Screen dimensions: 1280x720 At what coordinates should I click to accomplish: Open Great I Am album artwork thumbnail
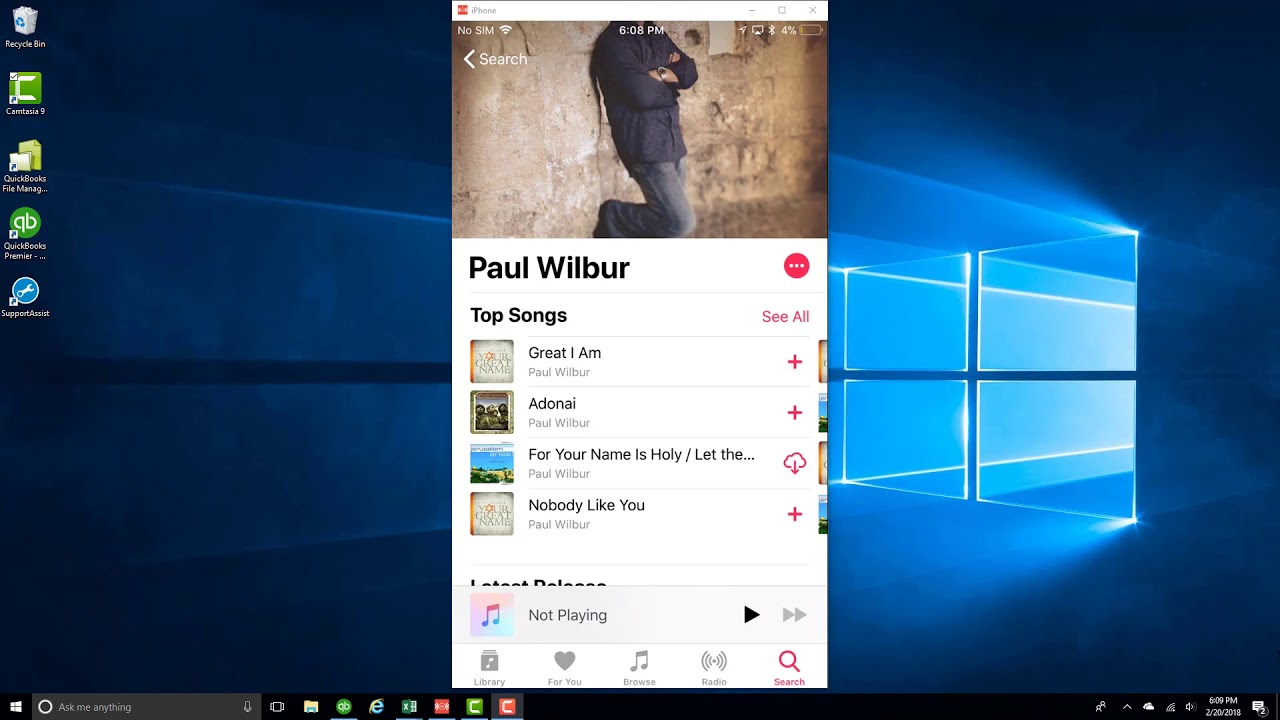tap(492, 362)
